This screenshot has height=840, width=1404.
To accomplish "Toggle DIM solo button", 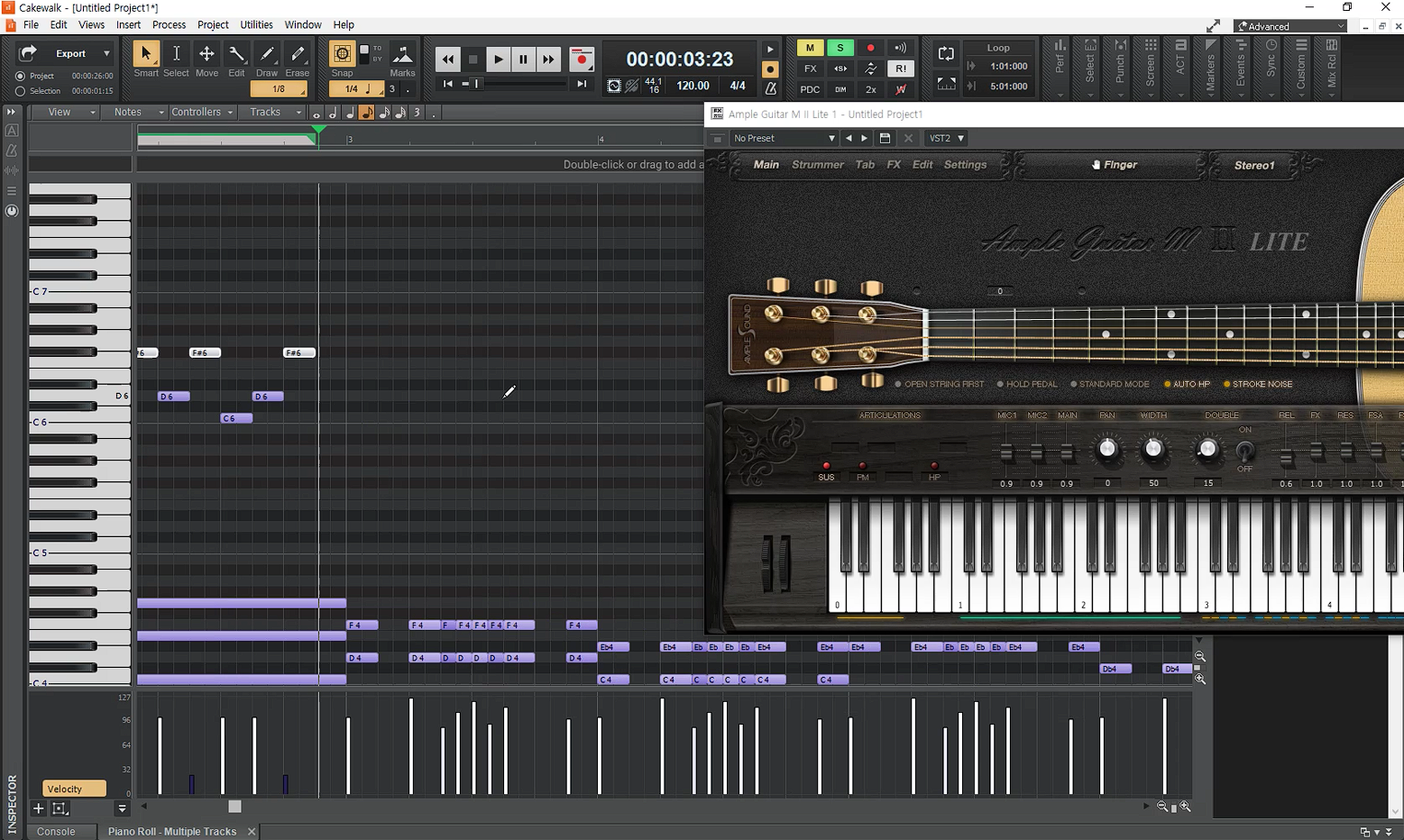I will coord(840,89).
